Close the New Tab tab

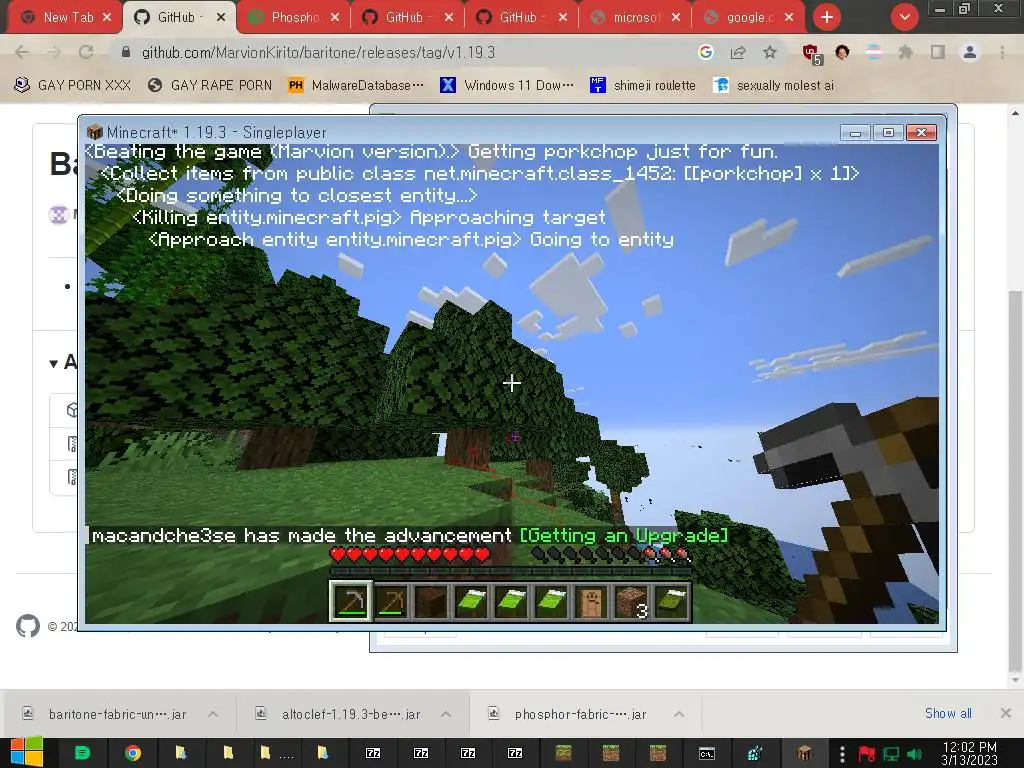tap(107, 18)
